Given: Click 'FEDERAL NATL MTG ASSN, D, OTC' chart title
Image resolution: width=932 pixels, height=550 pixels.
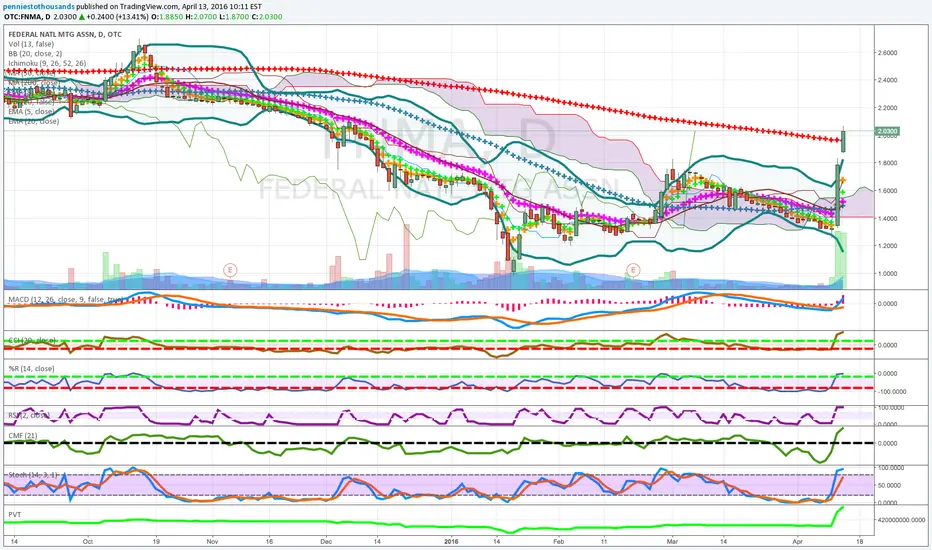Looking at the screenshot, I should point(65,34).
